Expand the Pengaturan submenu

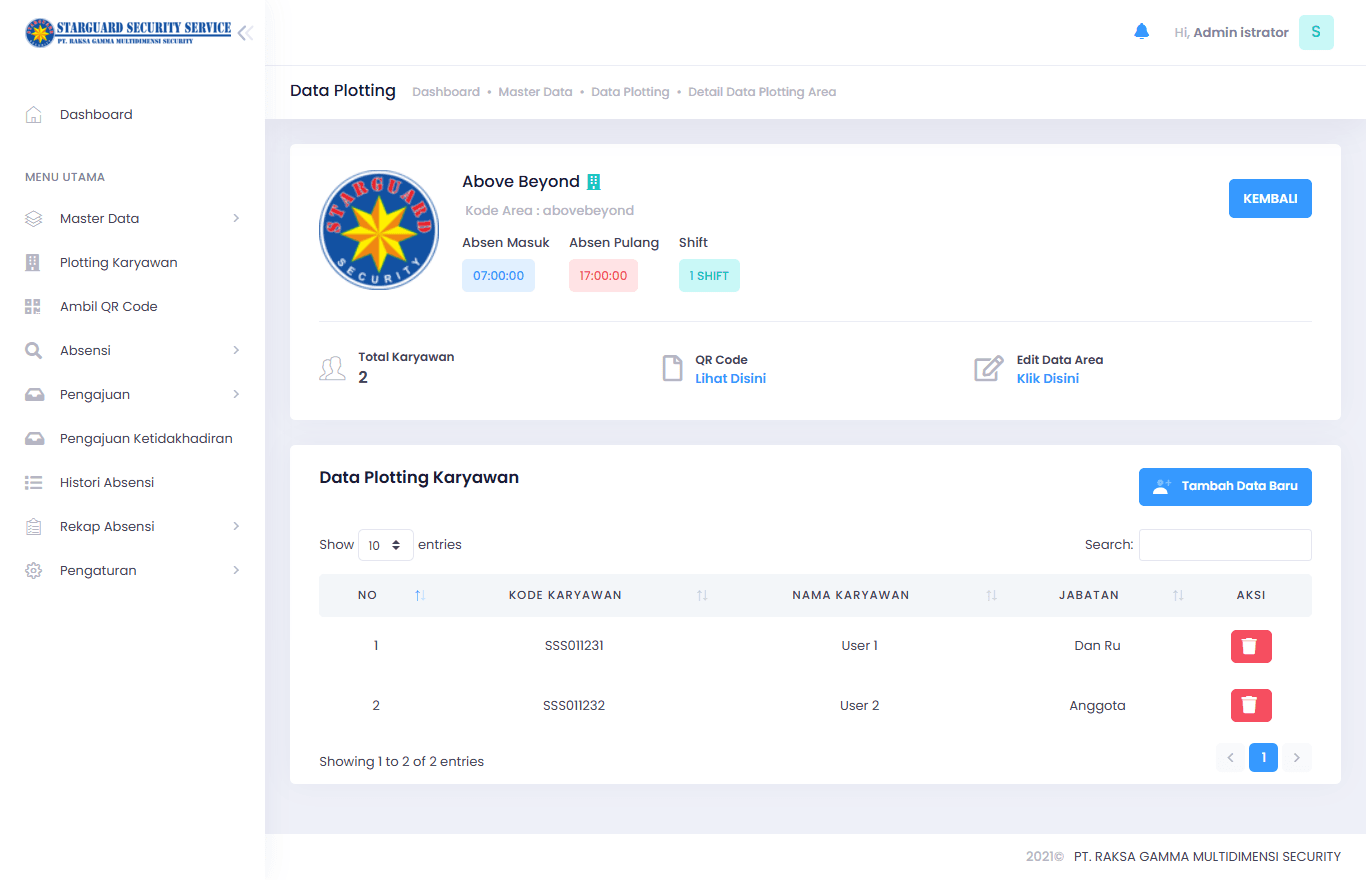click(132, 571)
